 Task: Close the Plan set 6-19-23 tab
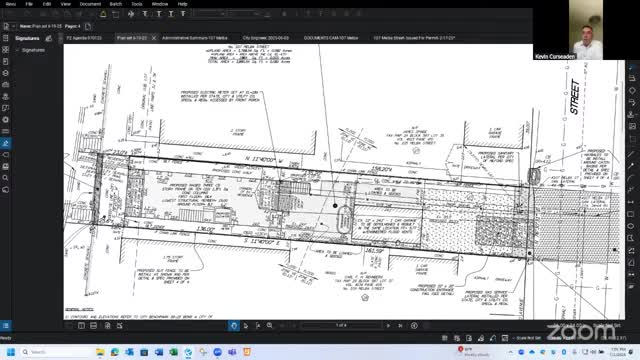[154, 38]
